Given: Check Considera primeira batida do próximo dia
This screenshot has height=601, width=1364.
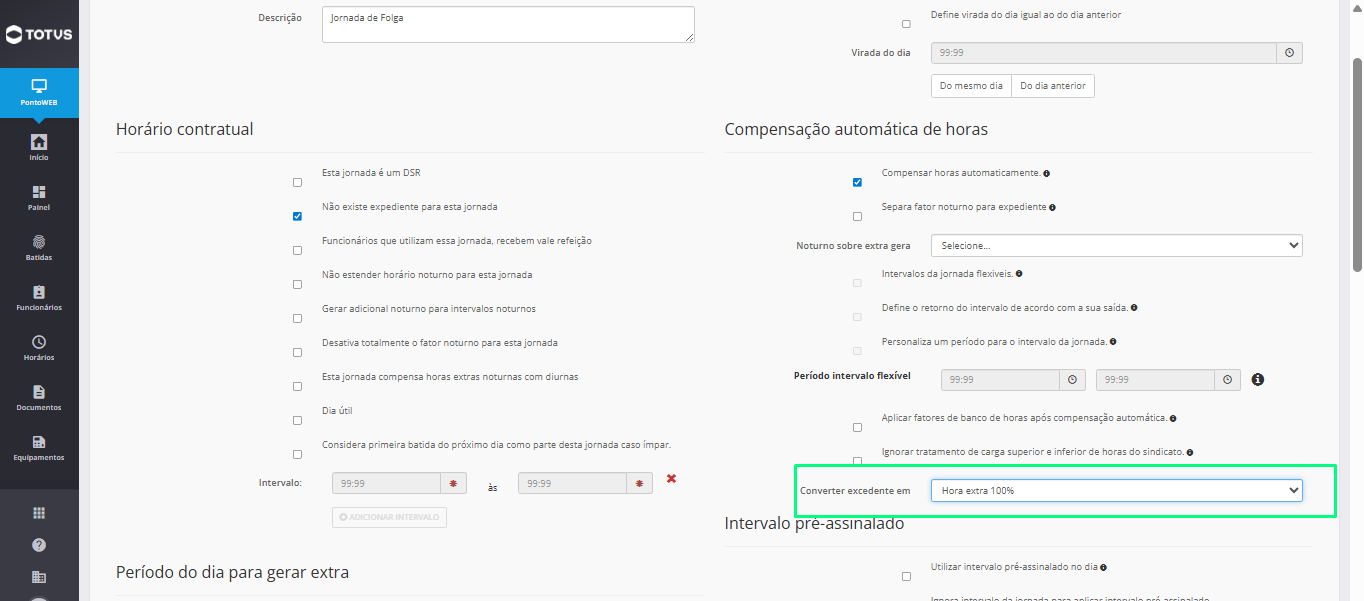Looking at the screenshot, I should (x=297, y=454).
